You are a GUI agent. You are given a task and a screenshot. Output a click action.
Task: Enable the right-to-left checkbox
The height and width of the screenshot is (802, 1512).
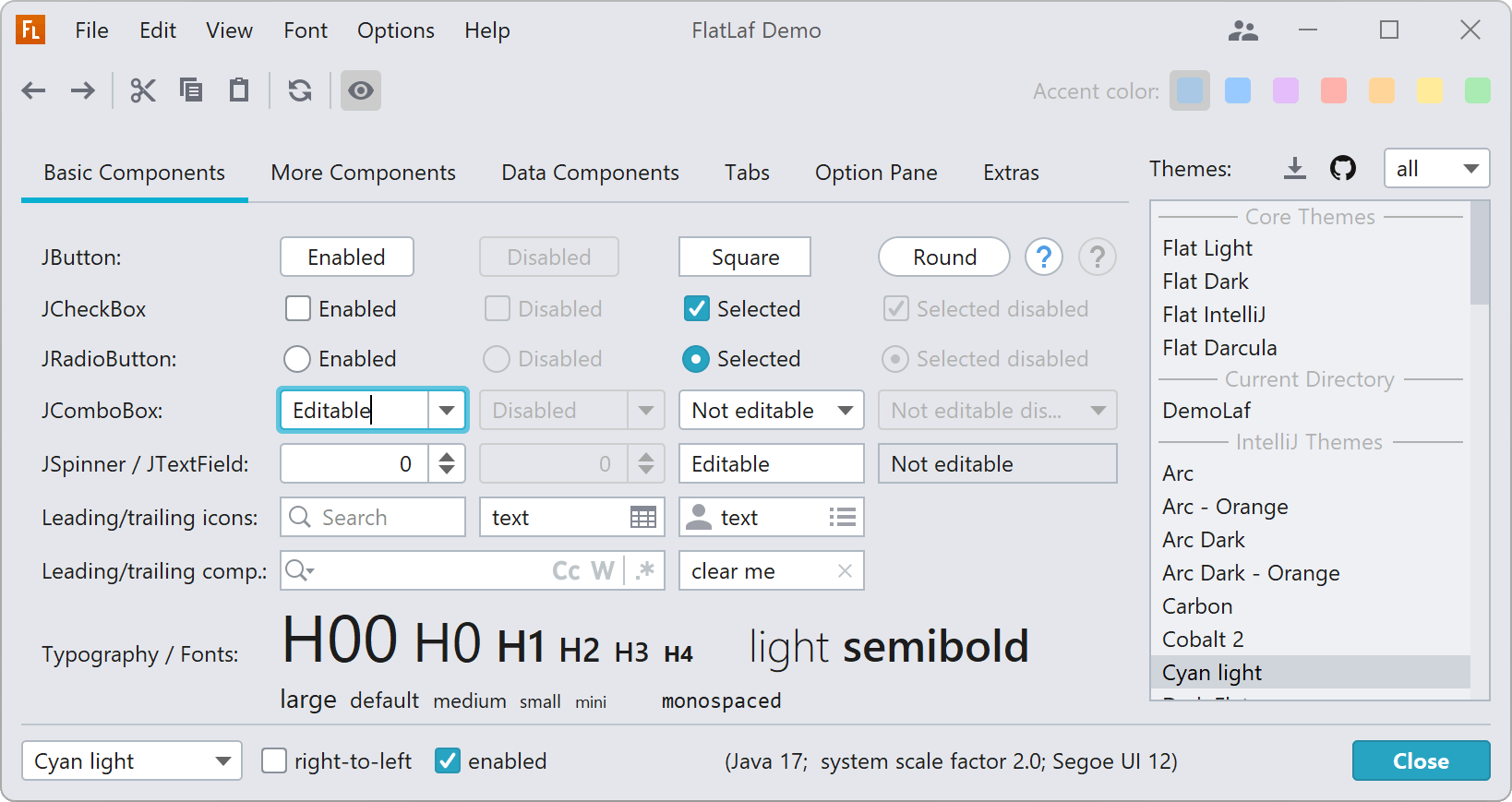point(274,761)
